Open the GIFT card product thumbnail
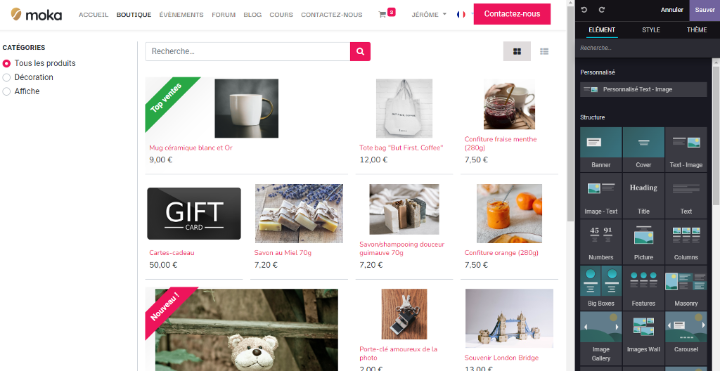This screenshot has height=371, width=720. tap(194, 214)
